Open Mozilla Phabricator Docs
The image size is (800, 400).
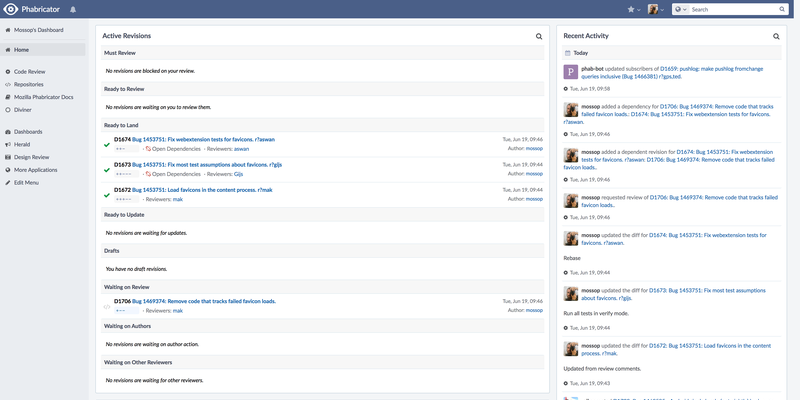click(x=43, y=97)
